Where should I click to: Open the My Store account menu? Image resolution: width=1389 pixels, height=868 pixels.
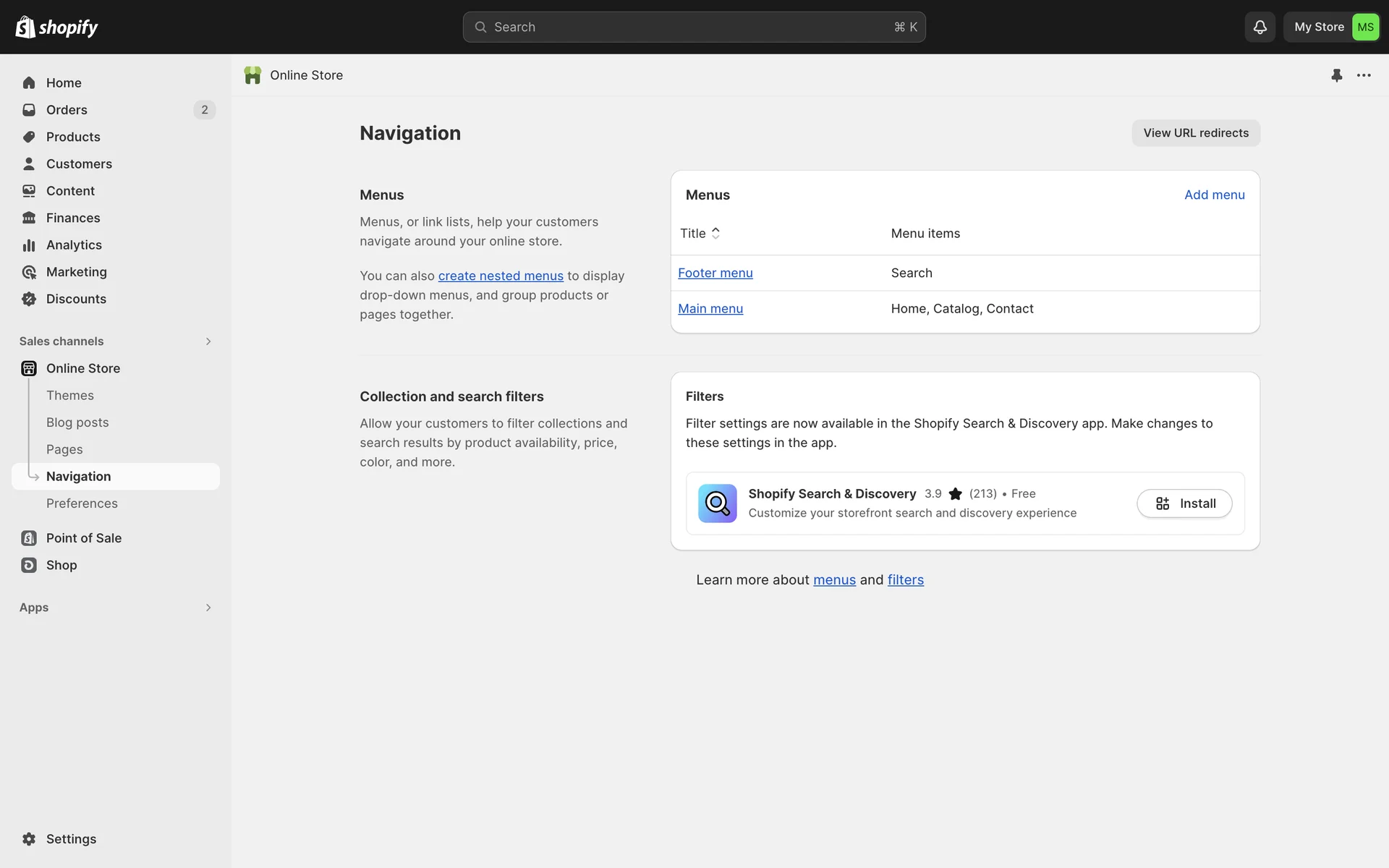(1335, 27)
